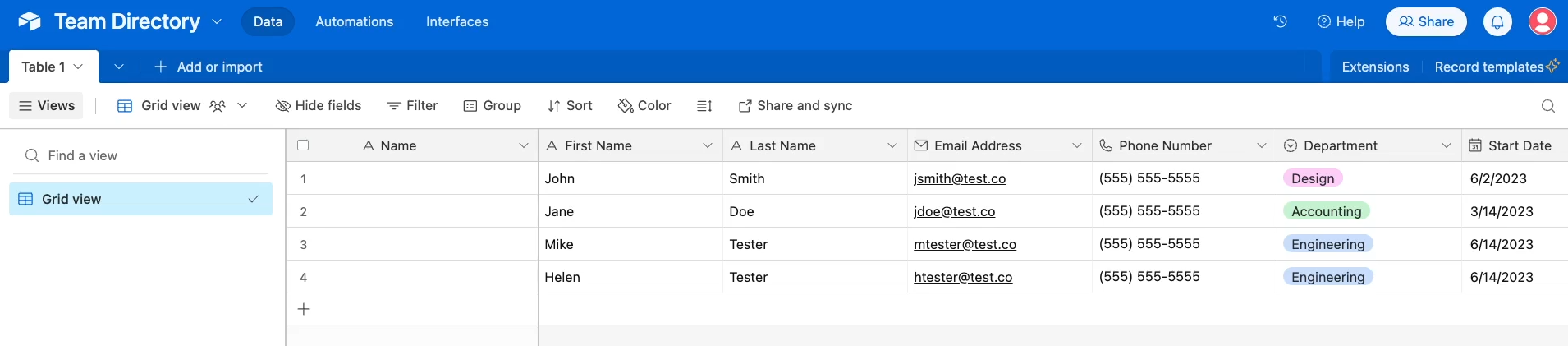Click the search magnifier icon in toolbar

1547,106
